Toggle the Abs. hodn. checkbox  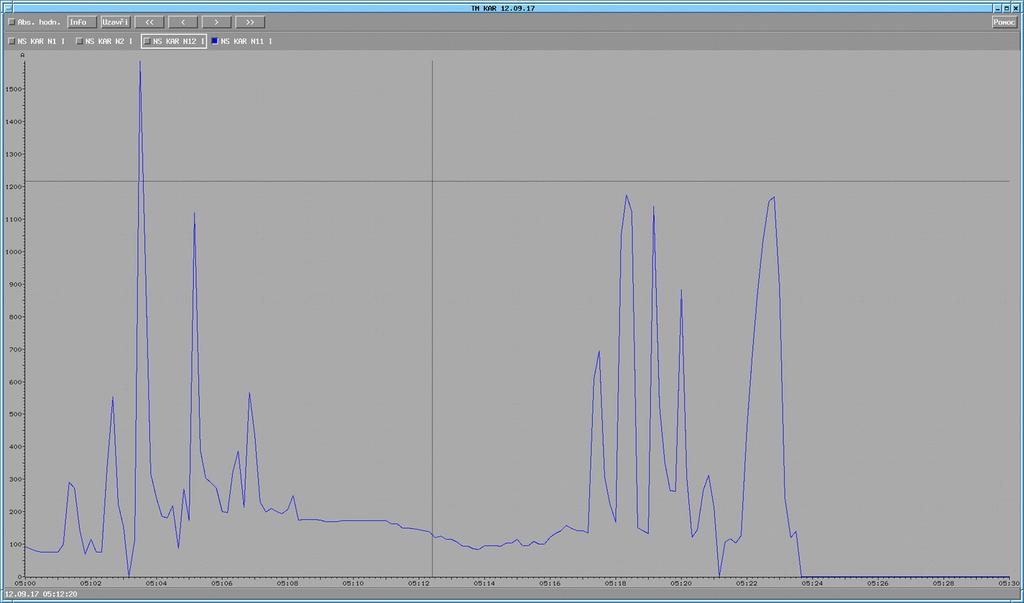click(11, 22)
